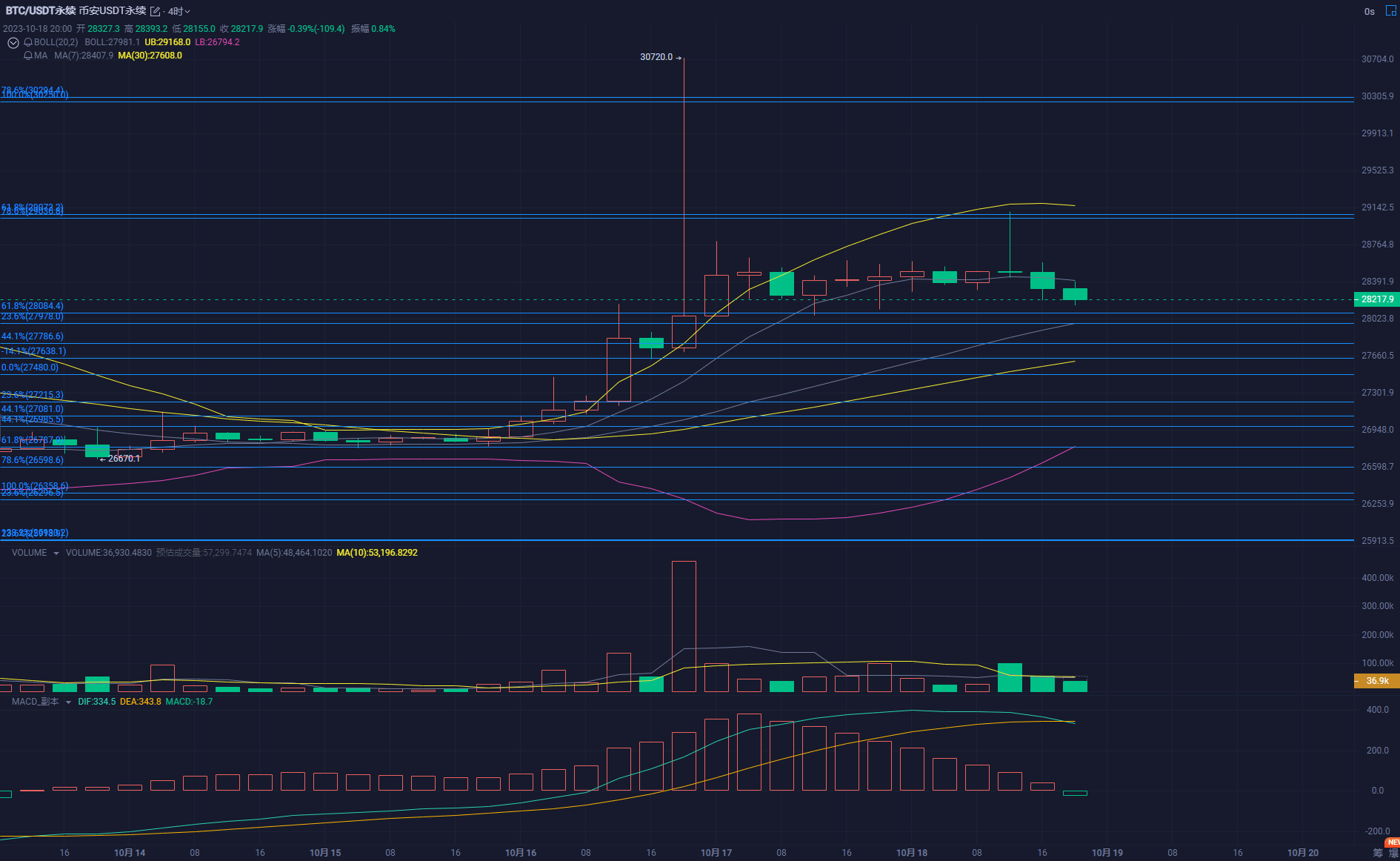Click the 10月 18 date on time axis
The height and width of the screenshot is (861, 1400).
coord(912,853)
